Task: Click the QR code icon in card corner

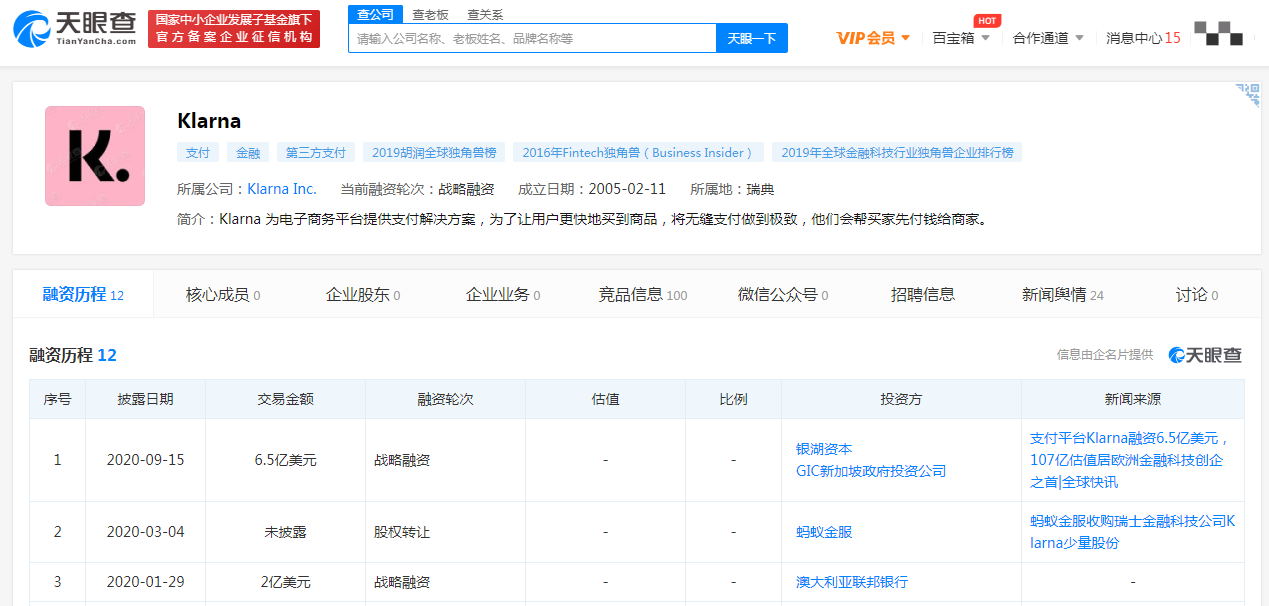Action: point(1247,95)
